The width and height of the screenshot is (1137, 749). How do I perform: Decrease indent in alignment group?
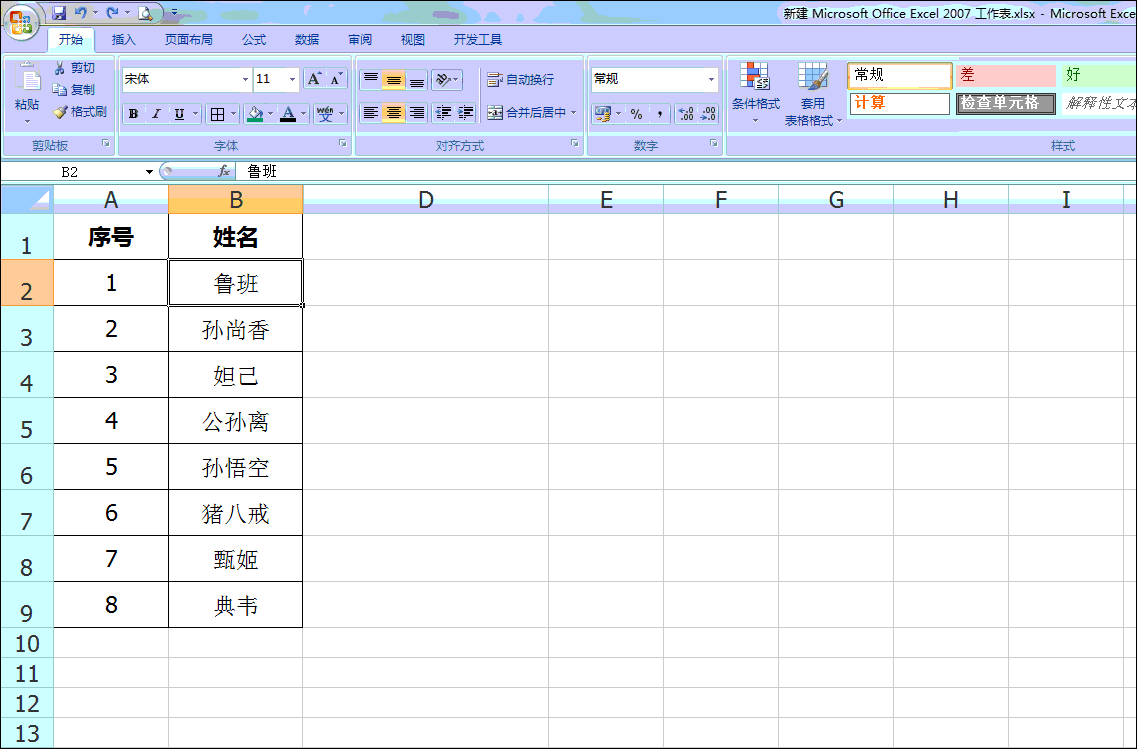[443, 113]
